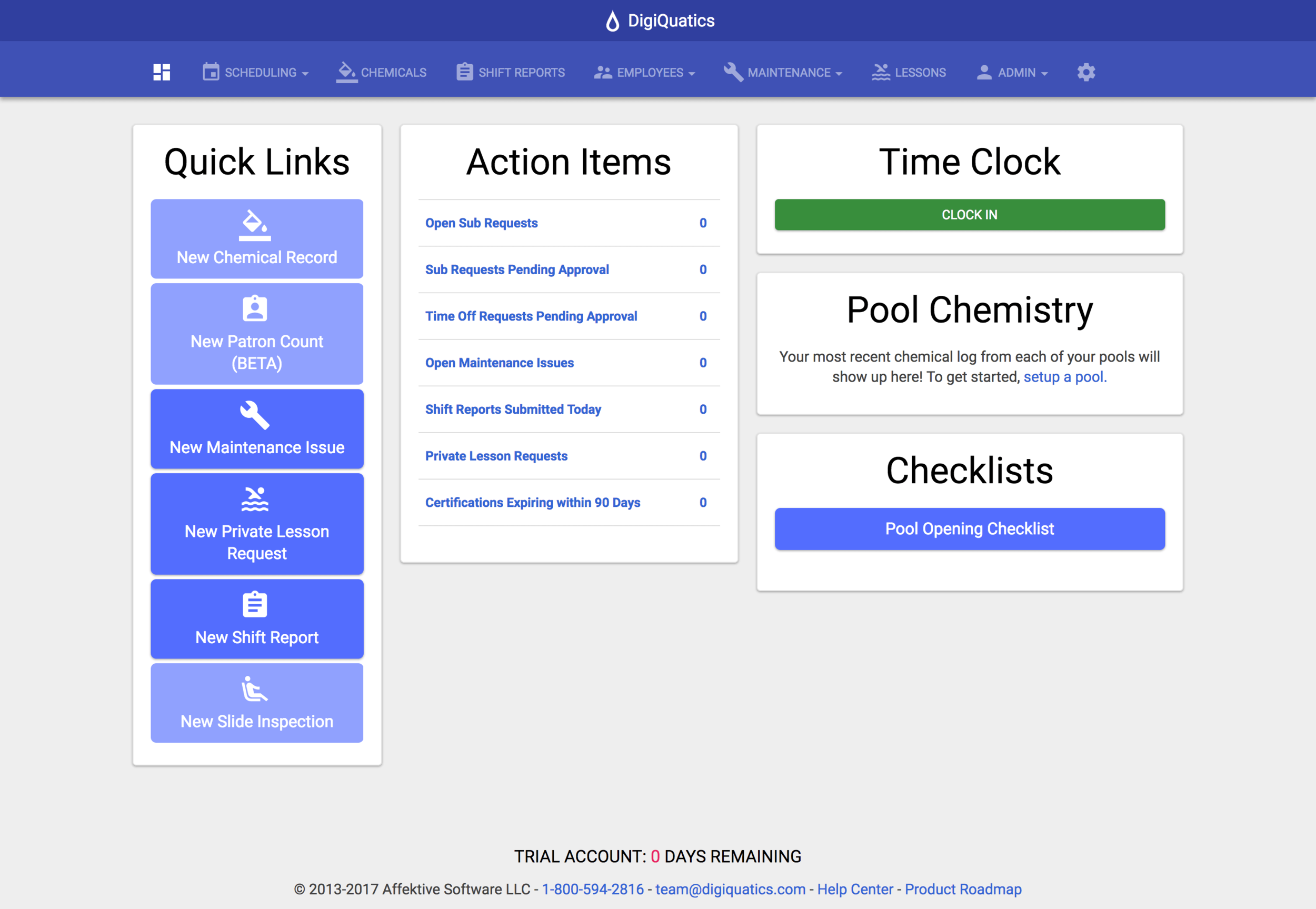1316x909 pixels.
Task: View Sub Requests Pending Approval
Action: [x=517, y=270]
